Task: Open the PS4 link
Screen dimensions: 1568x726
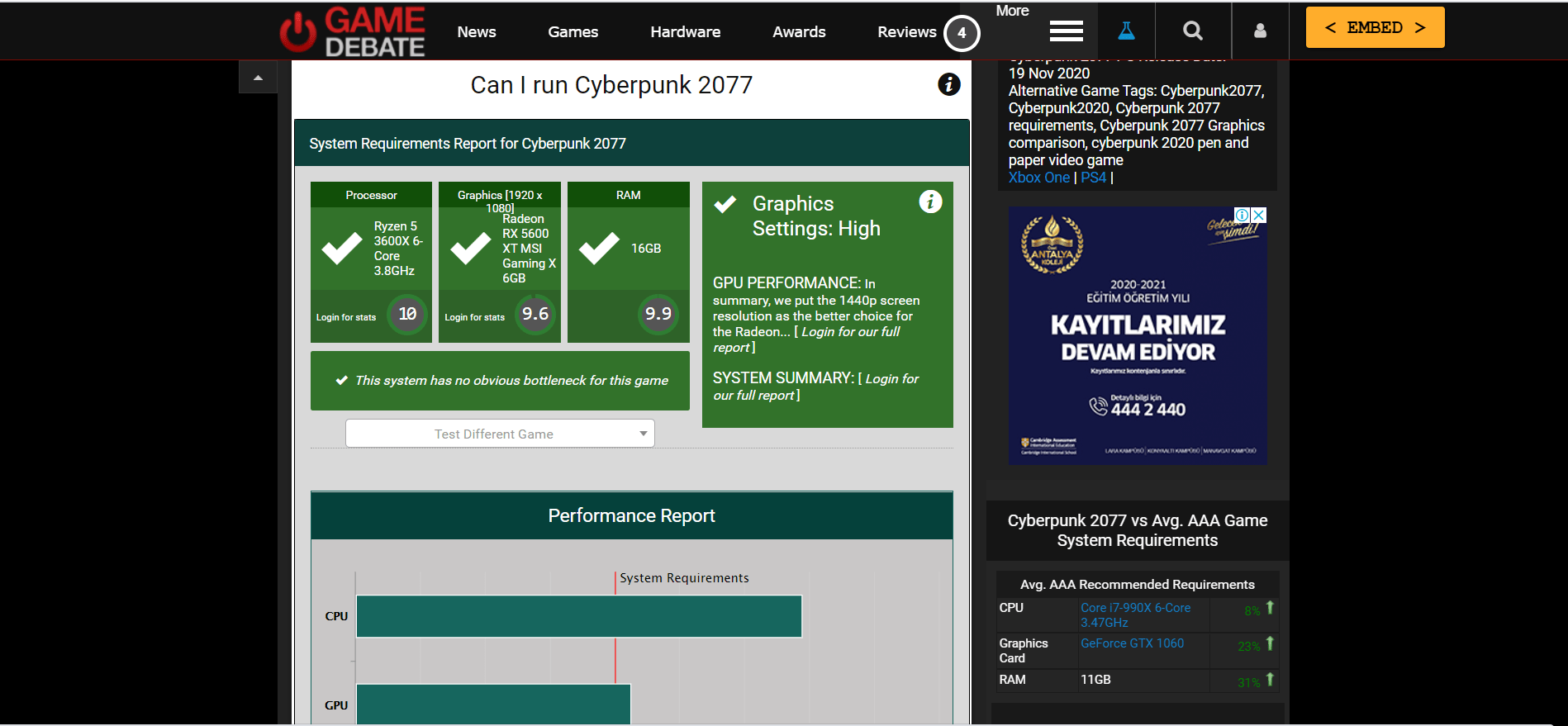Action: [1093, 178]
